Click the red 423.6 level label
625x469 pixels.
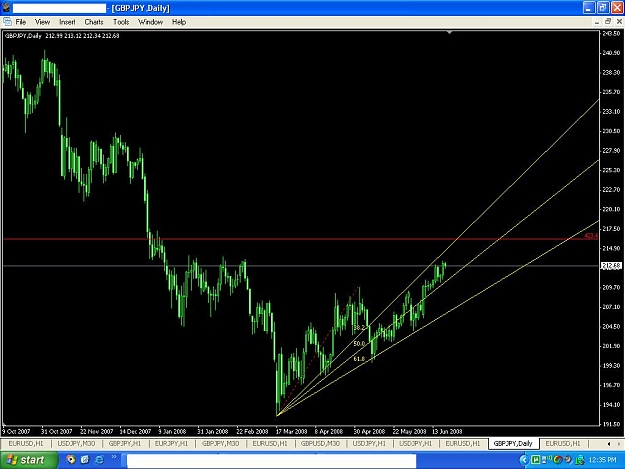tap(591, 236)
